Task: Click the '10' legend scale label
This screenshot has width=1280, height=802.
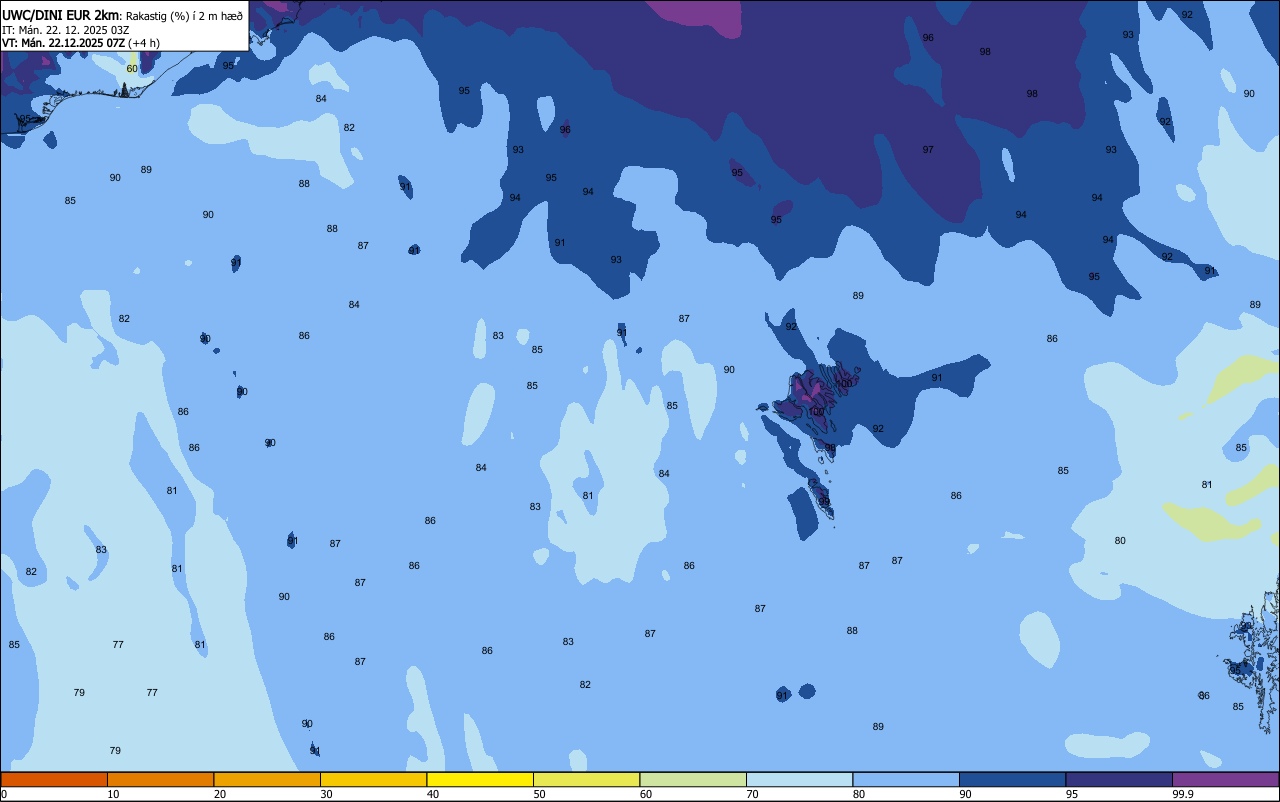Action: click(x=113, y=794)
